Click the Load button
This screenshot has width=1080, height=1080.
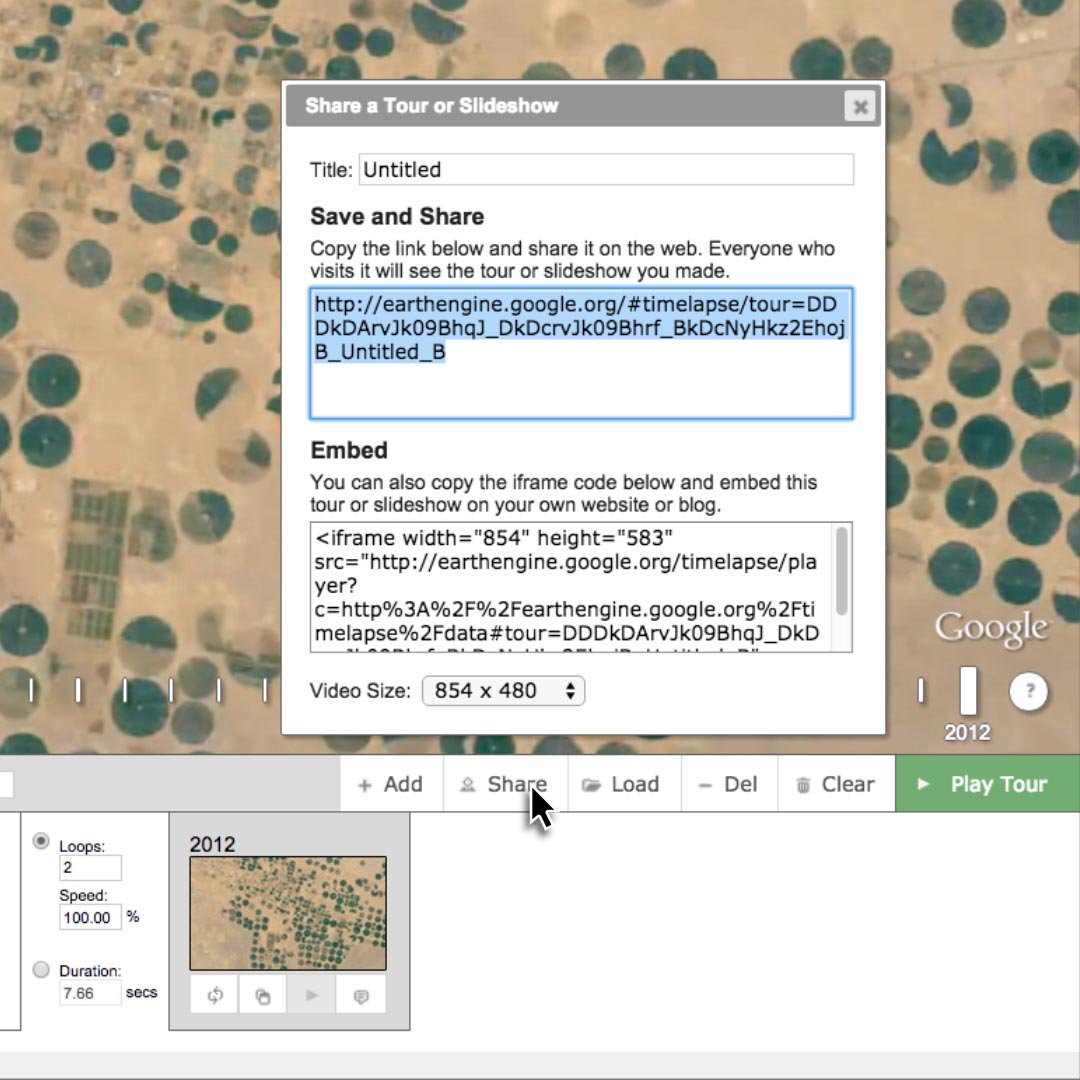[624, 784]
